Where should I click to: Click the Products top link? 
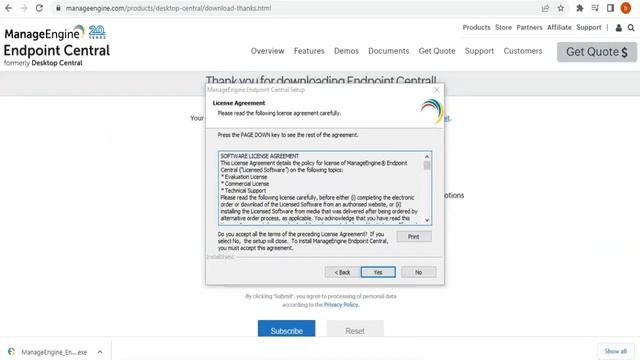(476, 27)
